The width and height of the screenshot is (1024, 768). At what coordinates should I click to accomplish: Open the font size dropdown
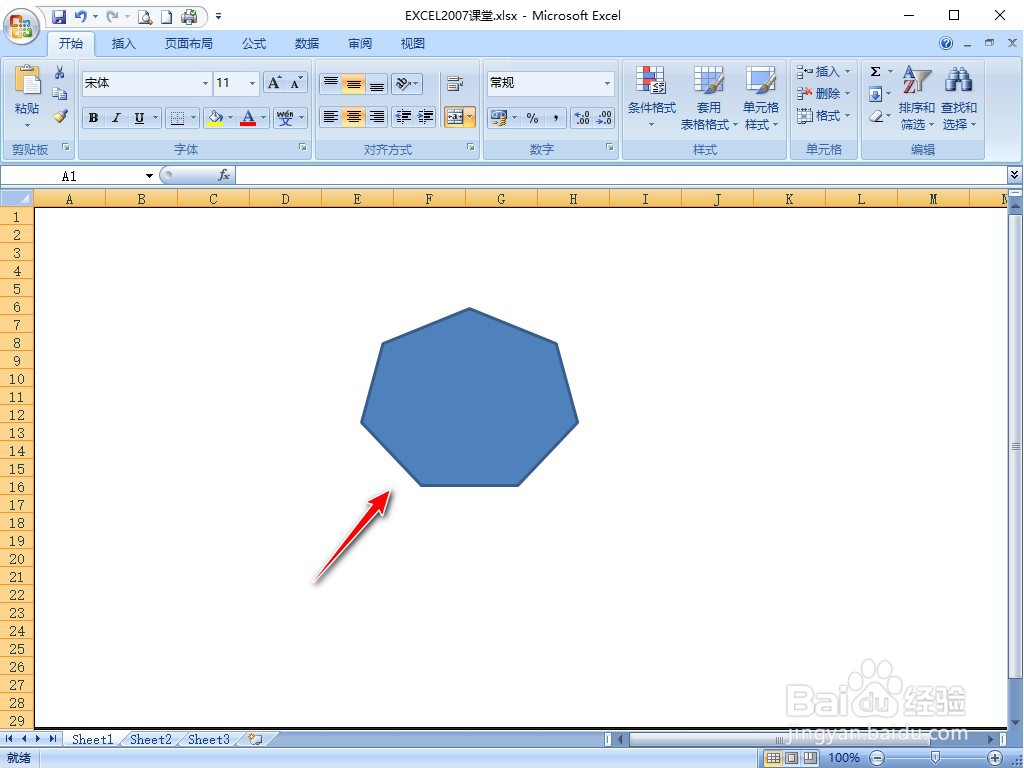pyautogui.click(x=252, y=83)
